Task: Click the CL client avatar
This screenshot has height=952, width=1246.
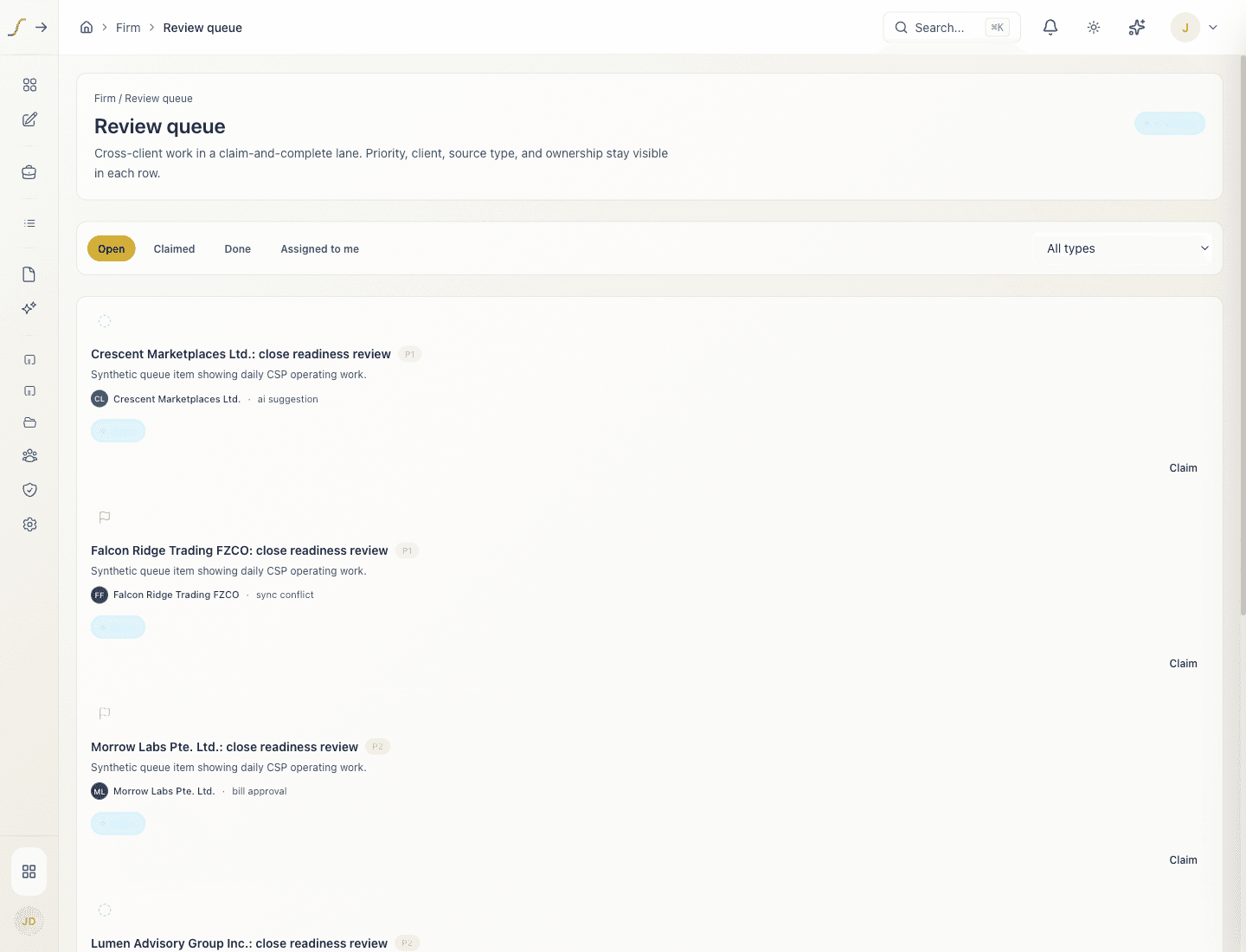Action: click(100, 399)
